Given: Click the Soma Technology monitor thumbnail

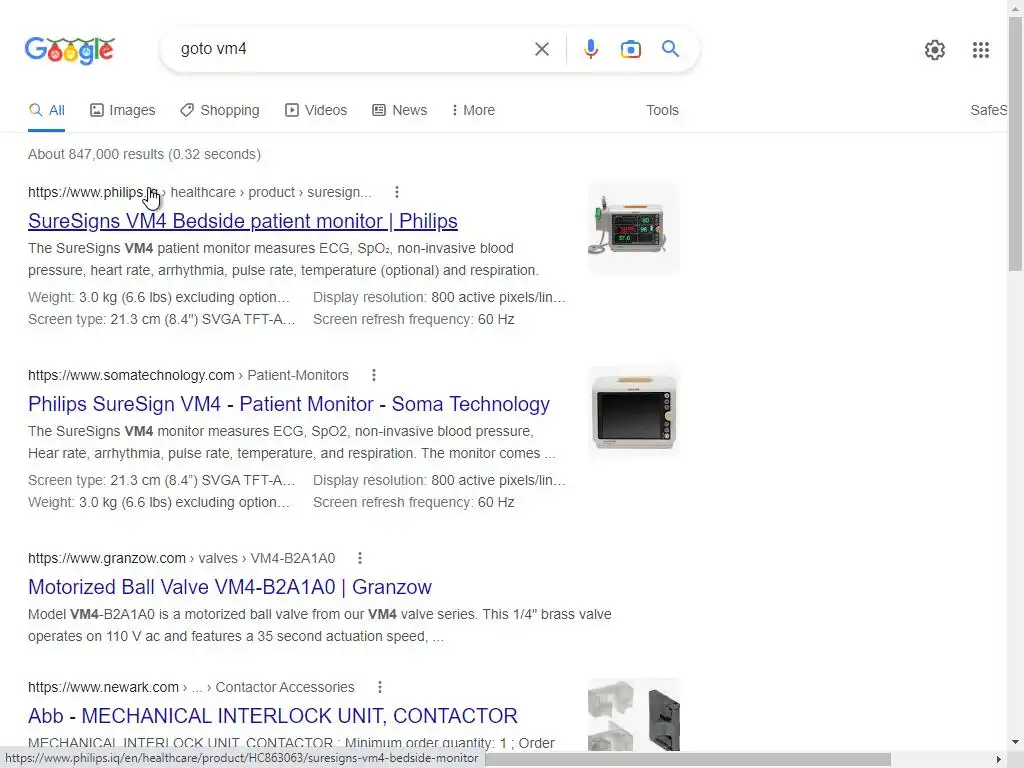Looking at the screenshot, I should 633,411.
